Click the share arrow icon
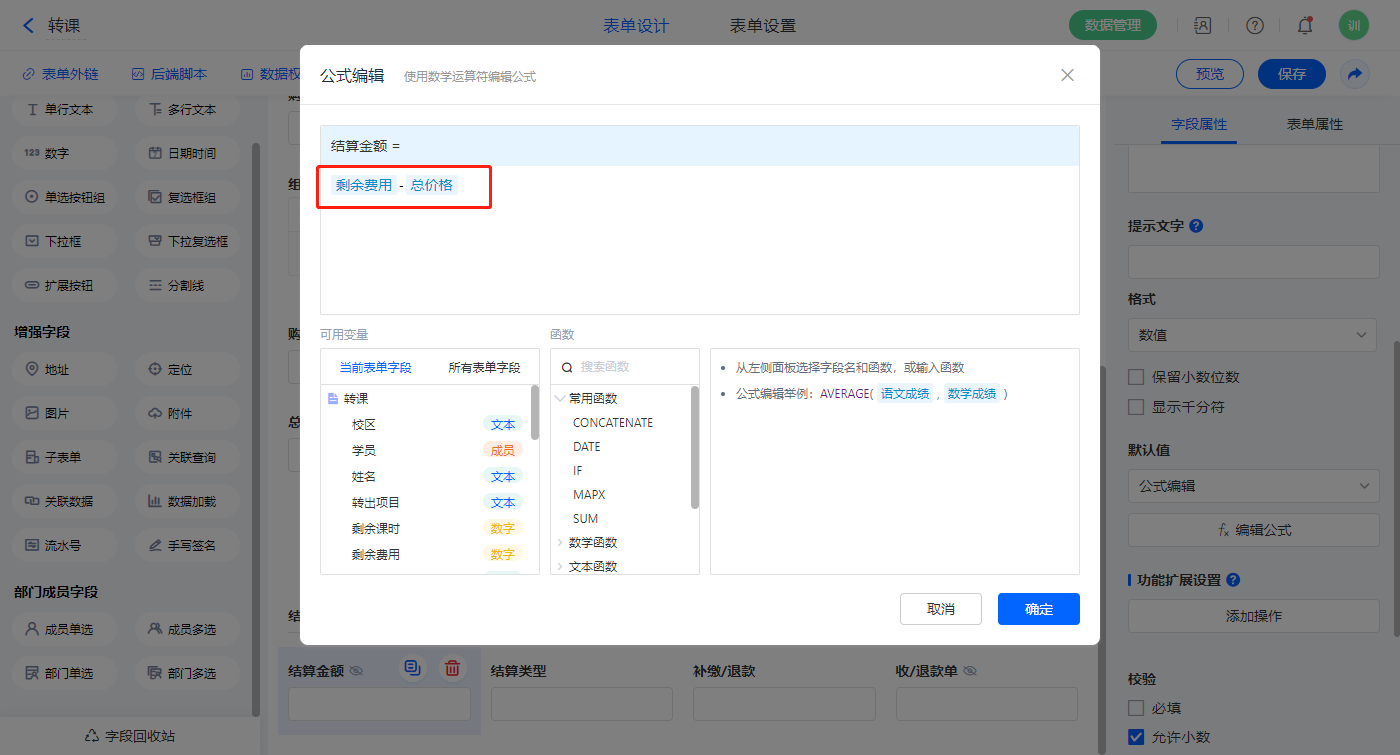1400x755 pixels. (1354, 74)
